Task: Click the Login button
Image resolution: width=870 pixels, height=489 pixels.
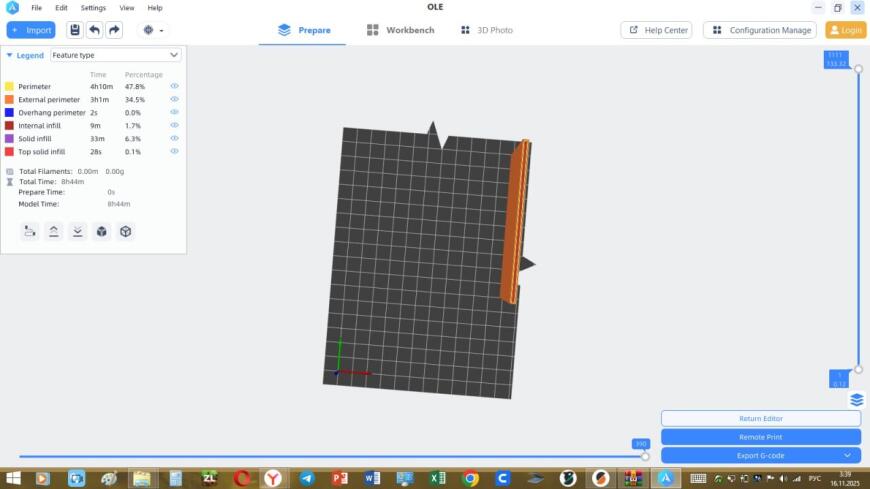Action: click(846, 30)
